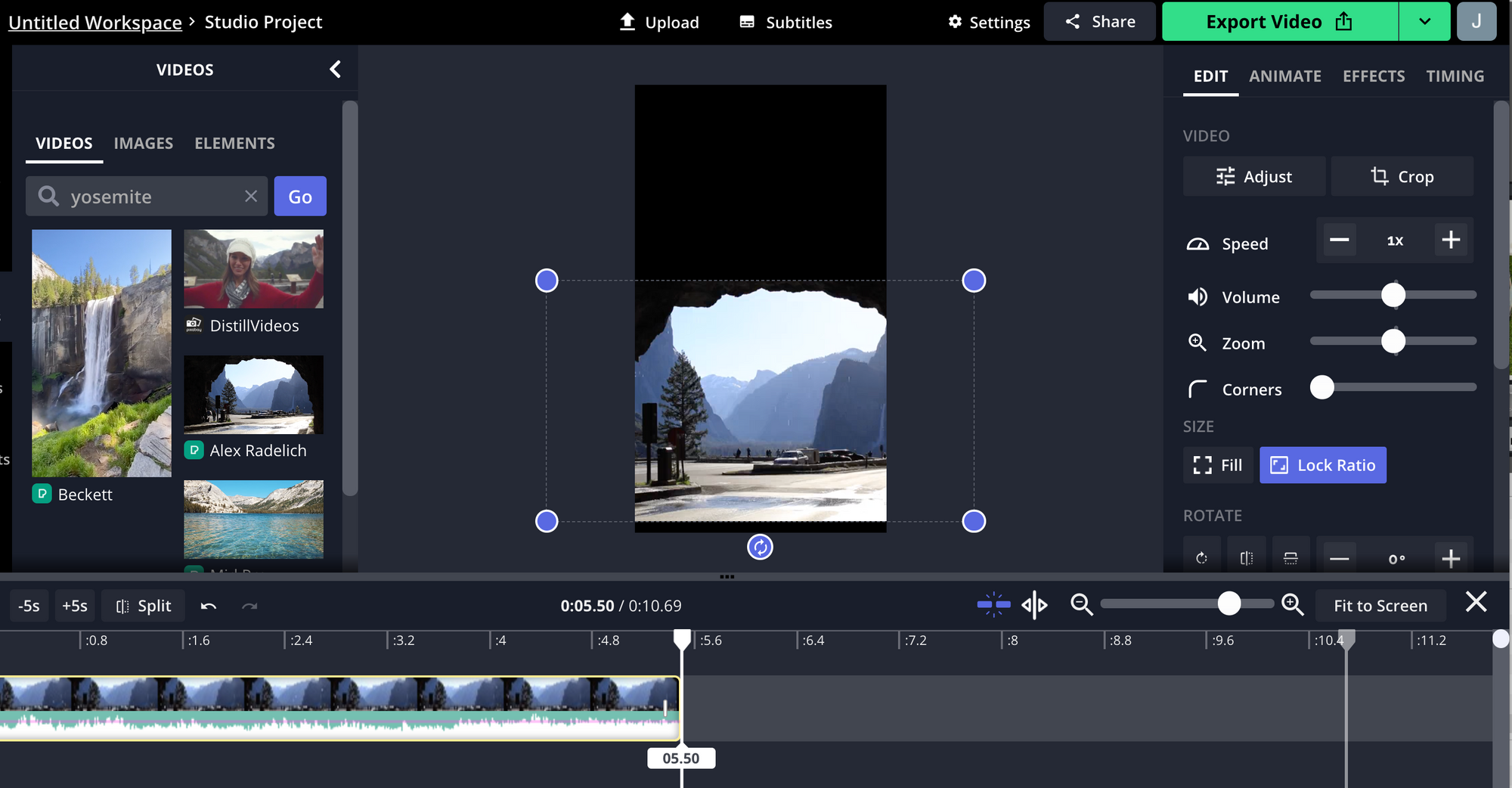
Task: Click the rotate handle below the video
Action: tap(760, 547)
